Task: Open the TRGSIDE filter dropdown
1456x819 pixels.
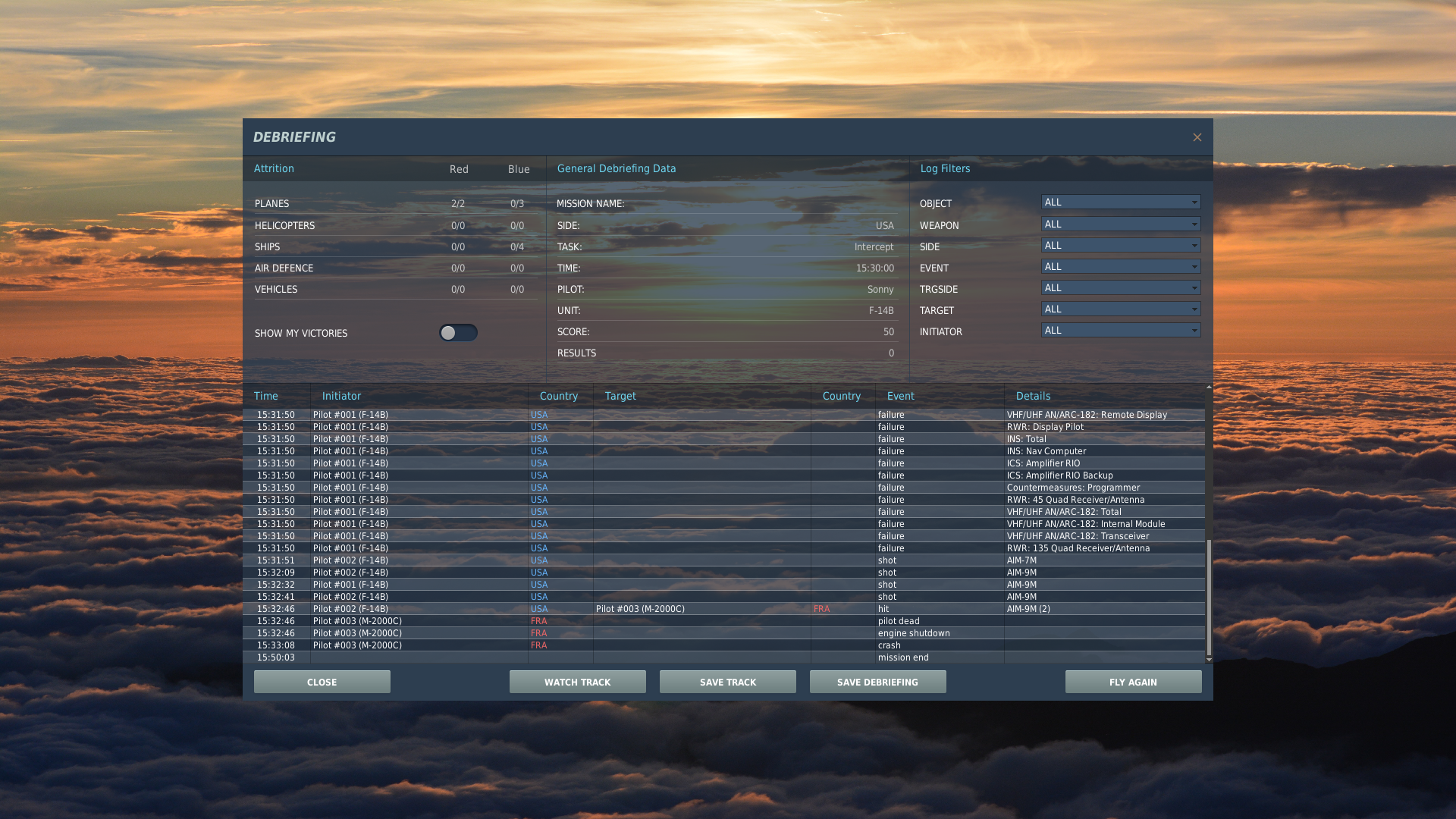Action: point(1121,288)
